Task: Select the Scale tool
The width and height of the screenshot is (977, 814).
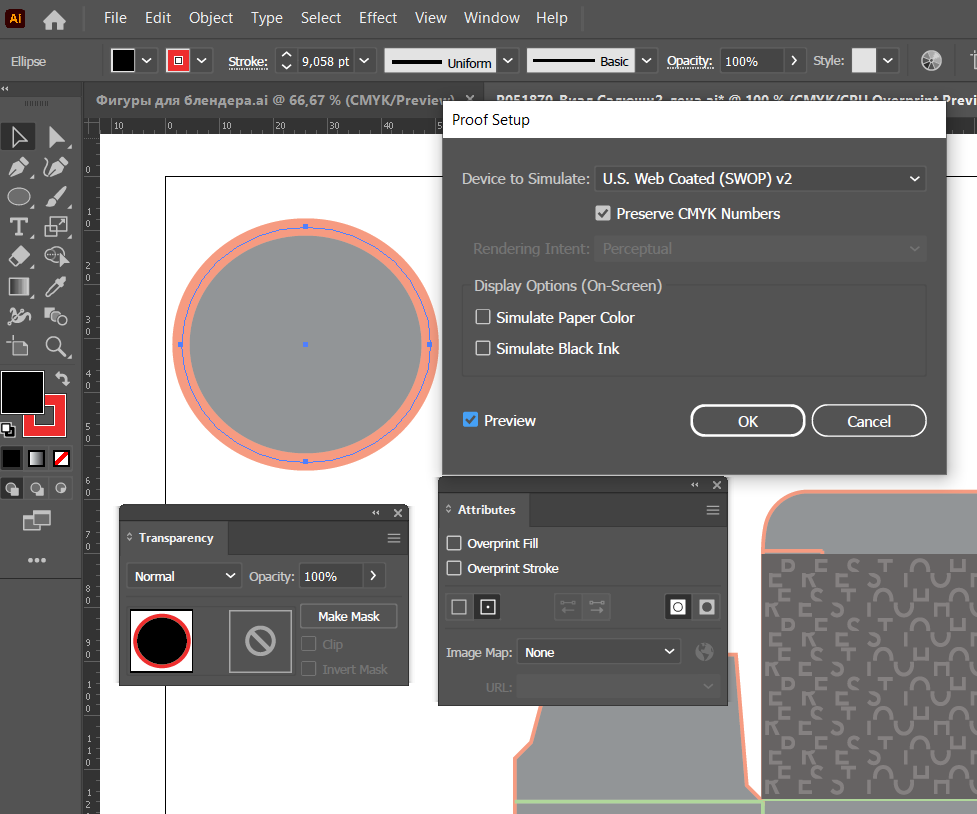Action: tap(56, 227)
